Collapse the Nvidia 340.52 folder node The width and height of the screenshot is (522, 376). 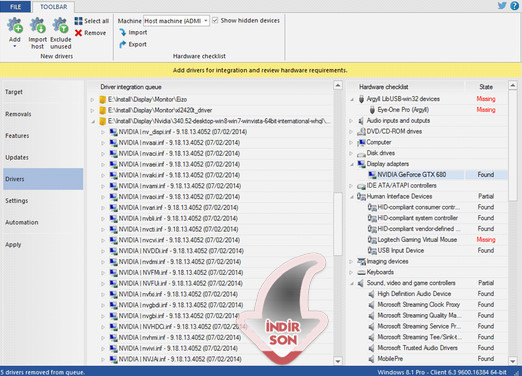[93, 122]
